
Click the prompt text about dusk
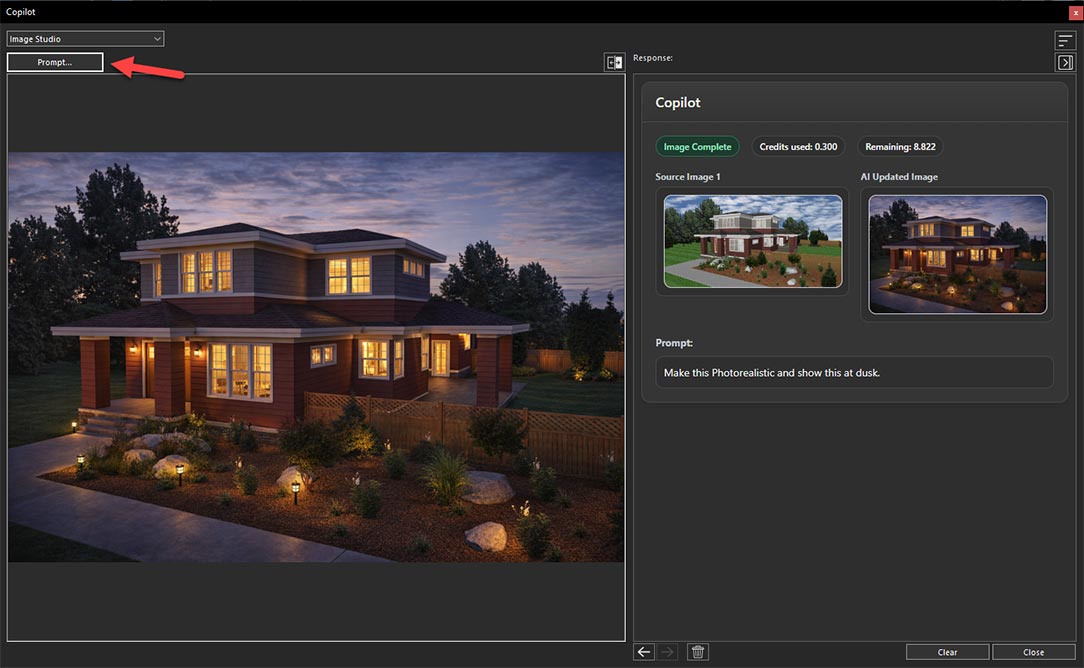tap(772, 373)
